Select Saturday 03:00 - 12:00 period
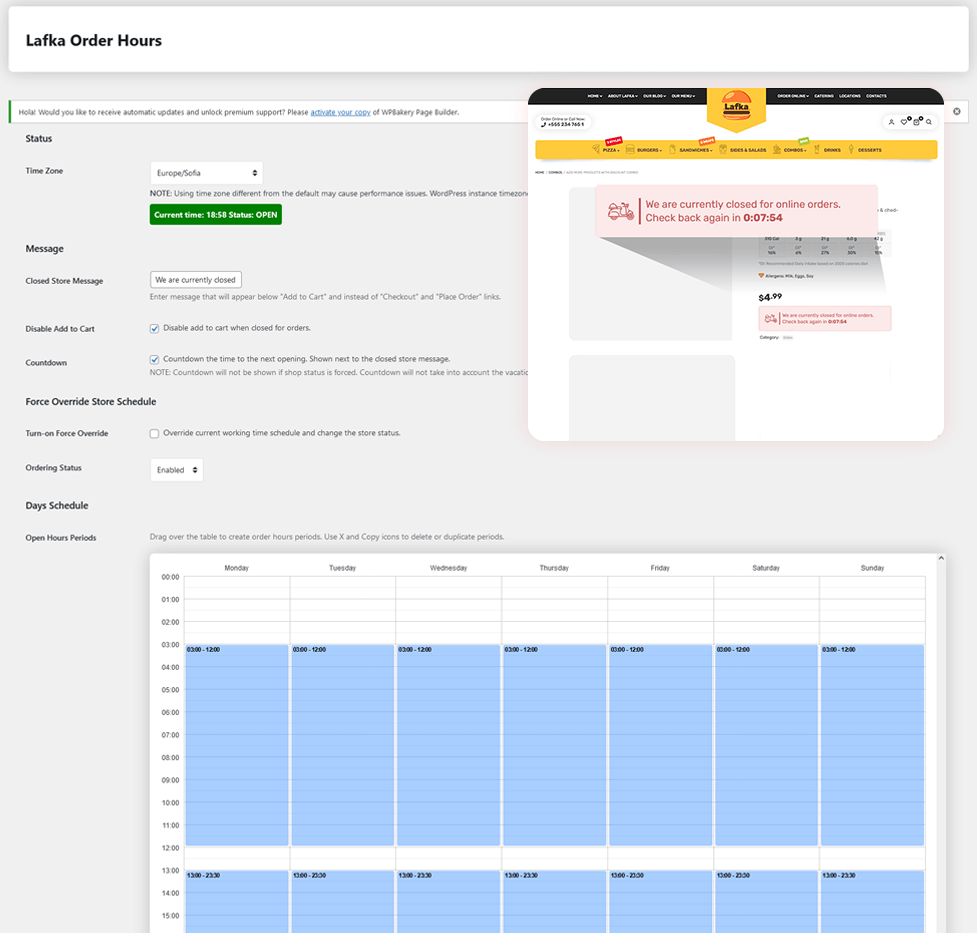The width and height of the screenshot is (977, 933). (x=766, y=745)
